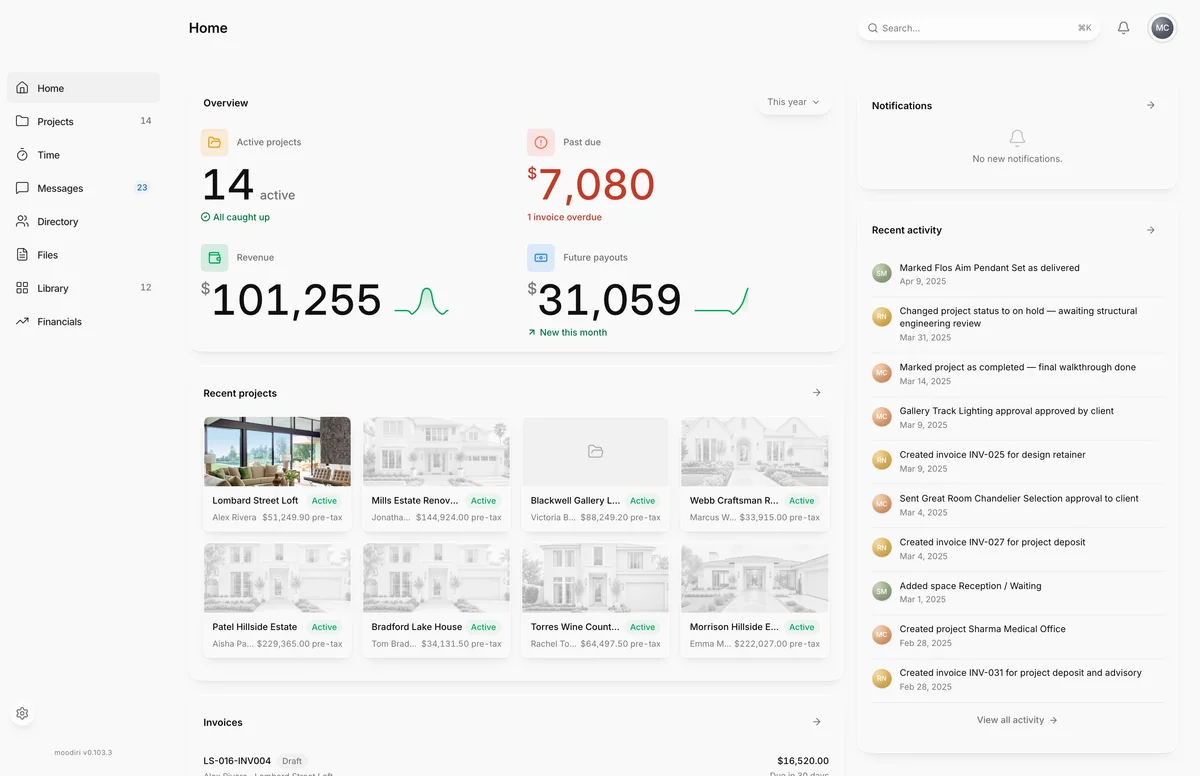Open the Mills Estate Renovation project card
Screen dimensions: 1200x776
click(x=436, y=474)
